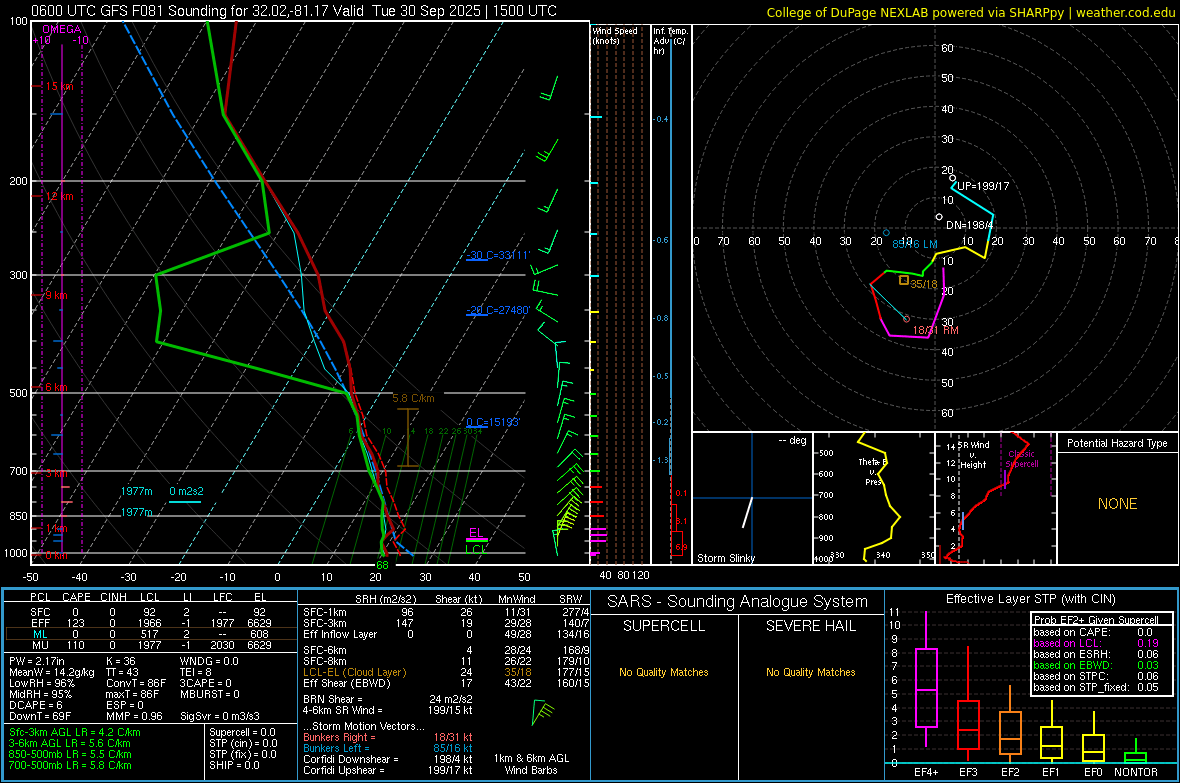Click the -20 C=27480' level label
This screenshot has width=1180, height=783.
coord(498,309)
